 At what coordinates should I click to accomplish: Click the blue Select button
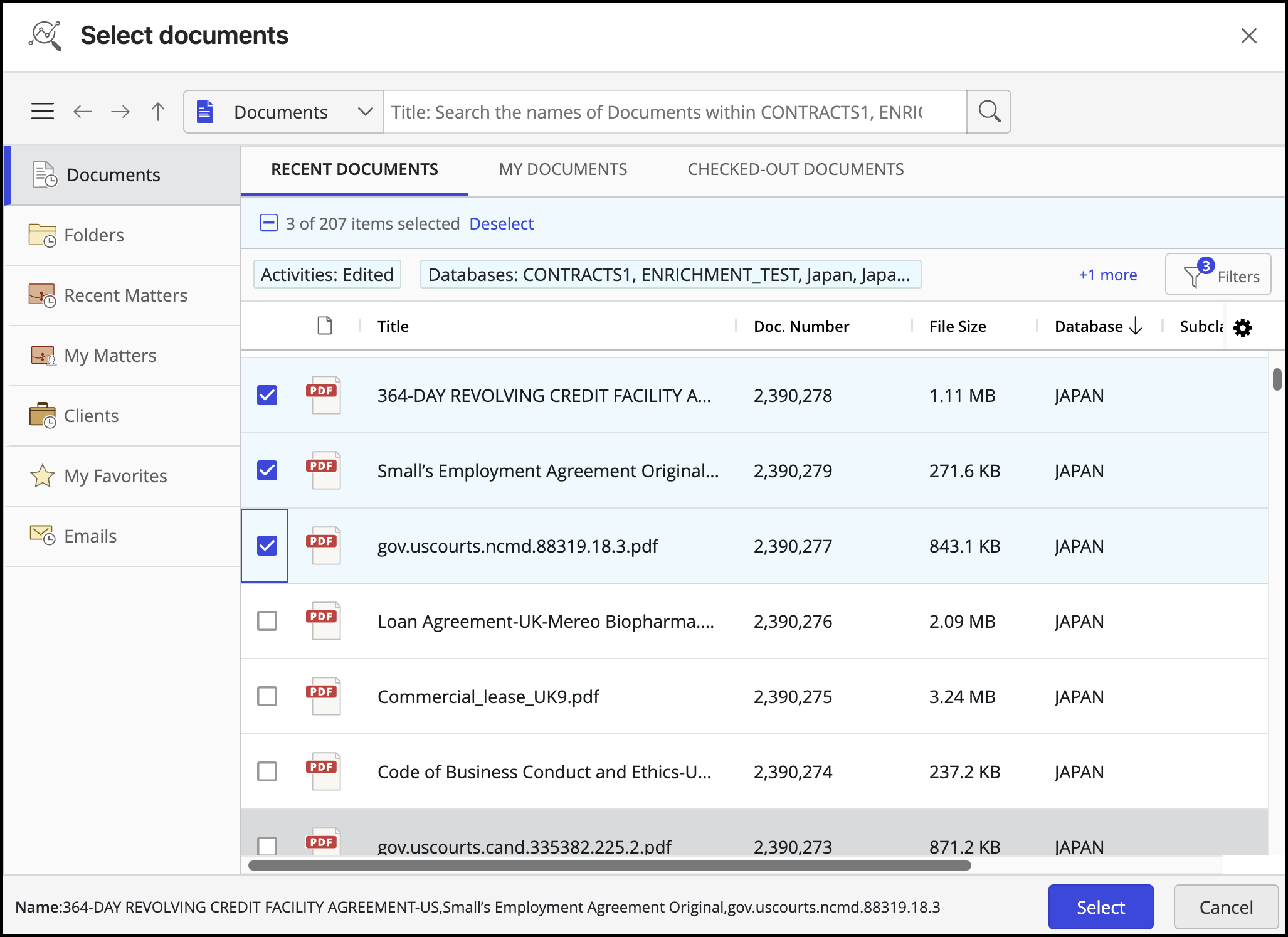tap(1101, 907)
